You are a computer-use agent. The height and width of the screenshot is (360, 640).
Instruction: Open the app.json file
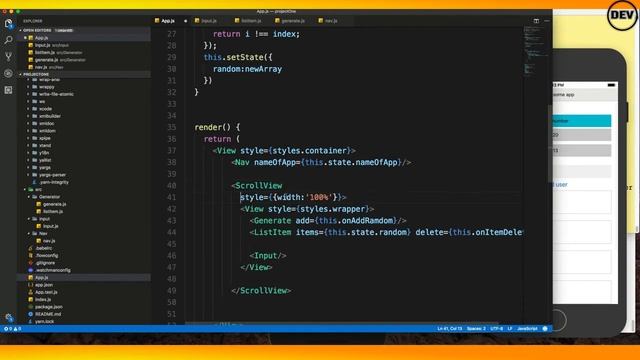[44, 285]
